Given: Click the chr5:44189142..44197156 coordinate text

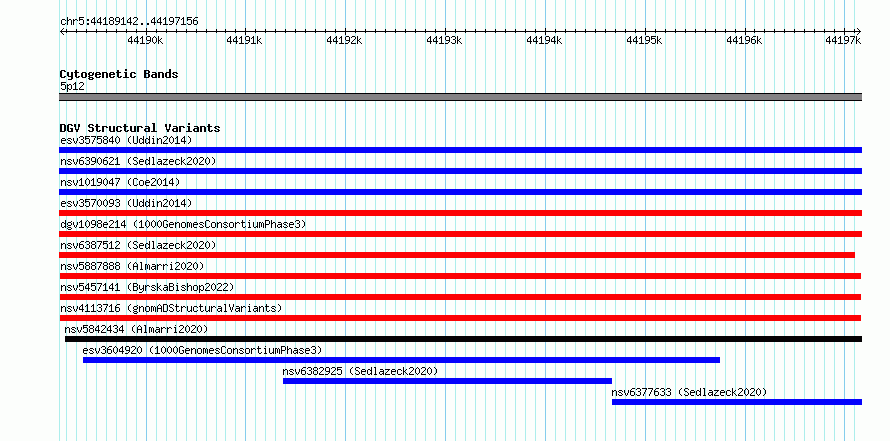Looking at the screenshot, I should (129, 22).
